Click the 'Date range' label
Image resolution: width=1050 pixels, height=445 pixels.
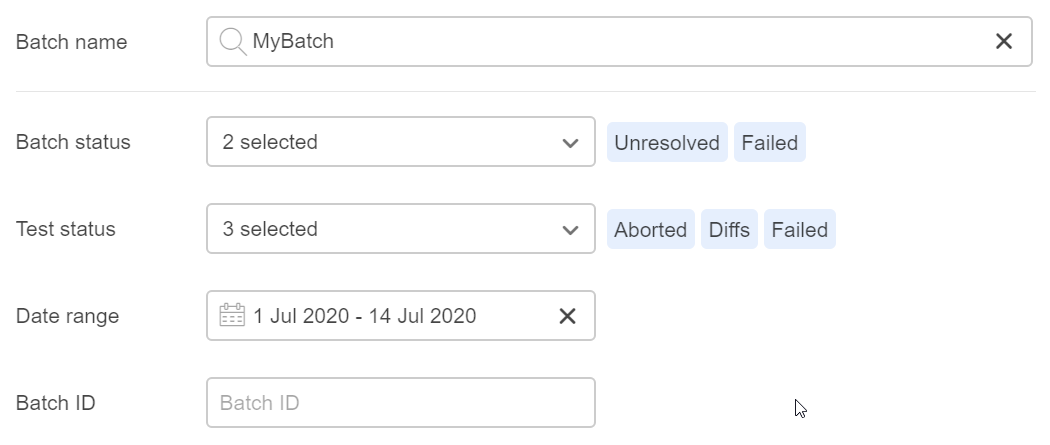68,316
